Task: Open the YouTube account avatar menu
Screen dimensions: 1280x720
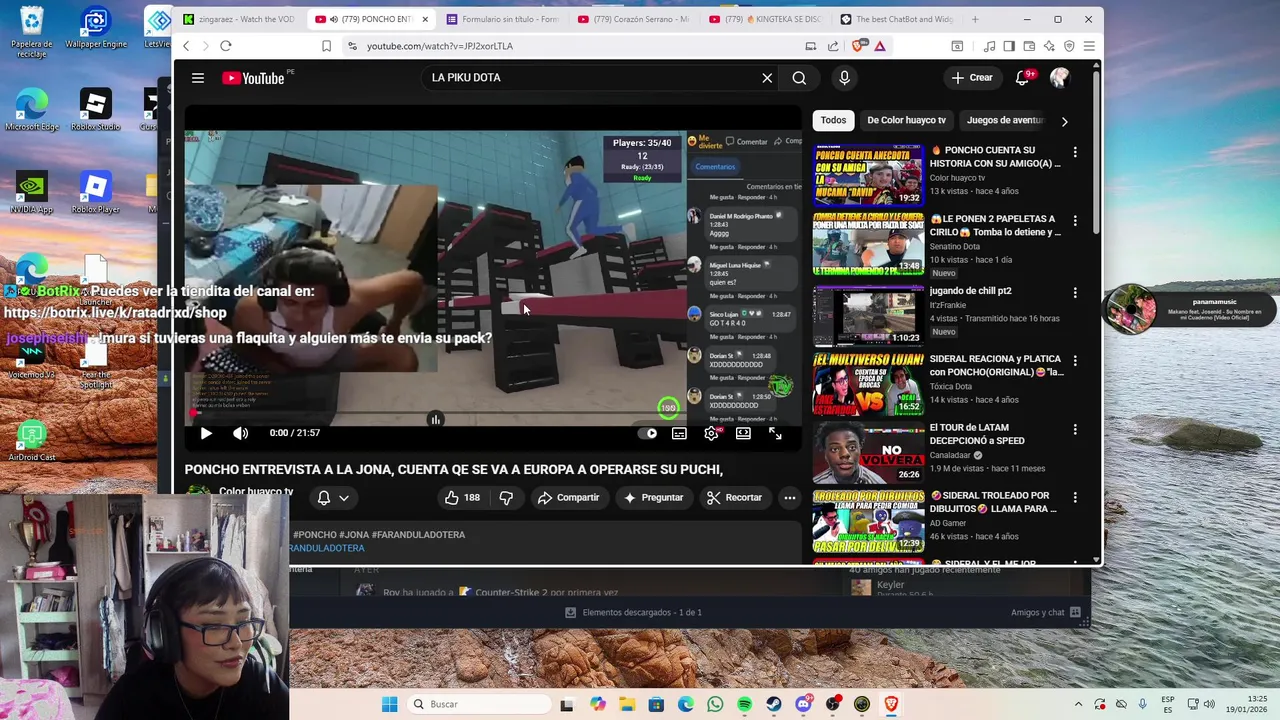Action: pos(1060,78)
